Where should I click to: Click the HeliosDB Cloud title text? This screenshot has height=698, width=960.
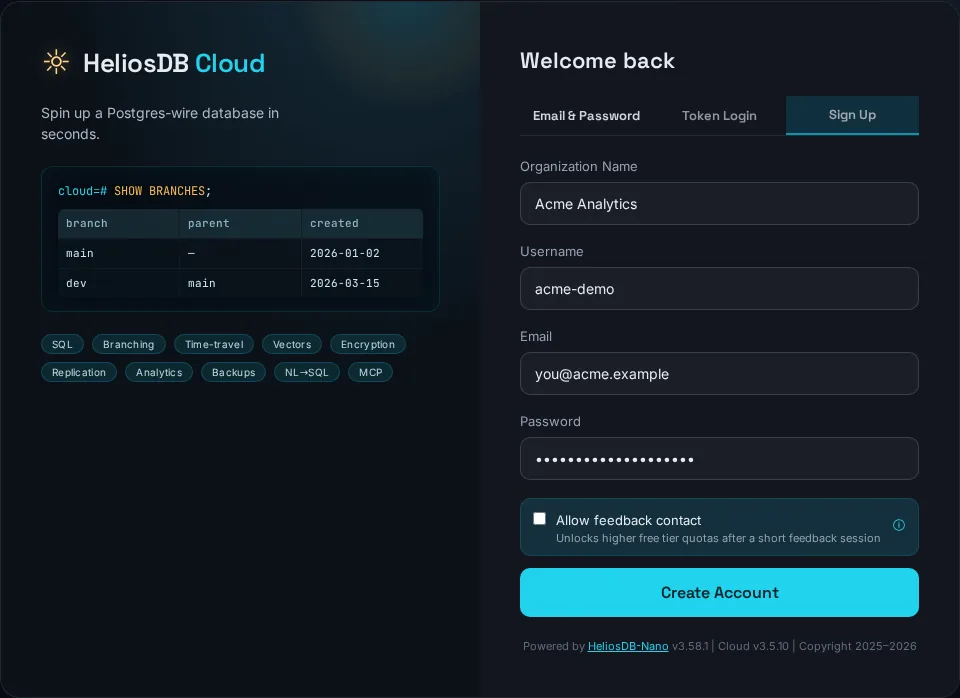[x=174, y=63]
